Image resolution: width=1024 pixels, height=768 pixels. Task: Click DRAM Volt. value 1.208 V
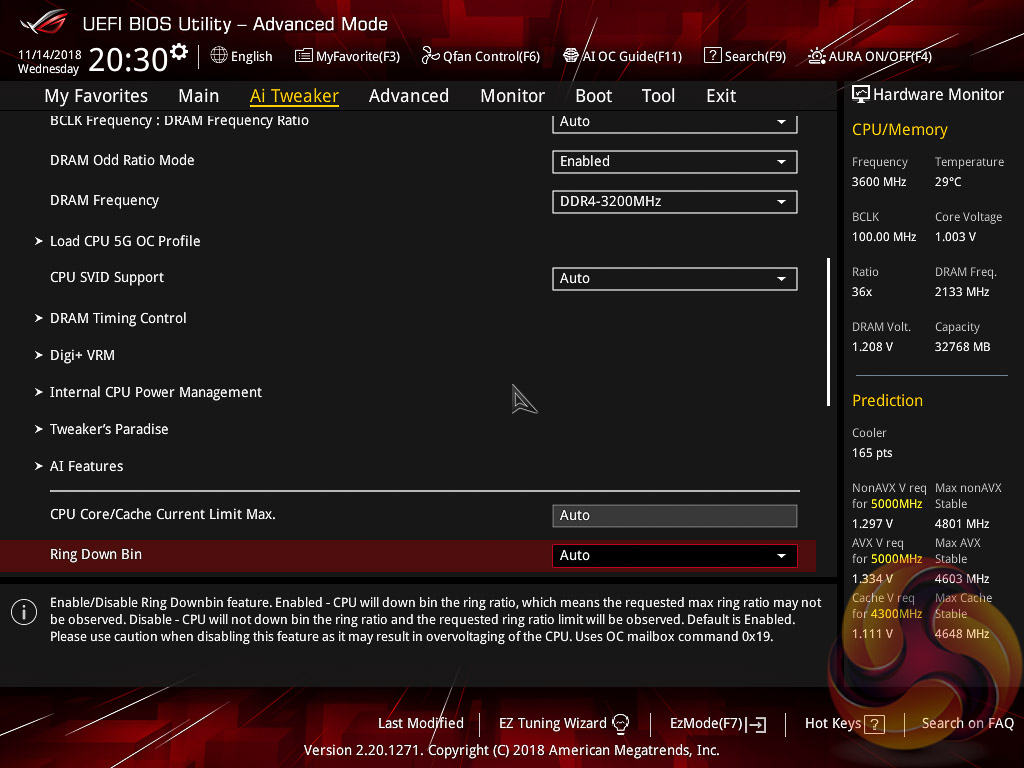click(872, 347)
